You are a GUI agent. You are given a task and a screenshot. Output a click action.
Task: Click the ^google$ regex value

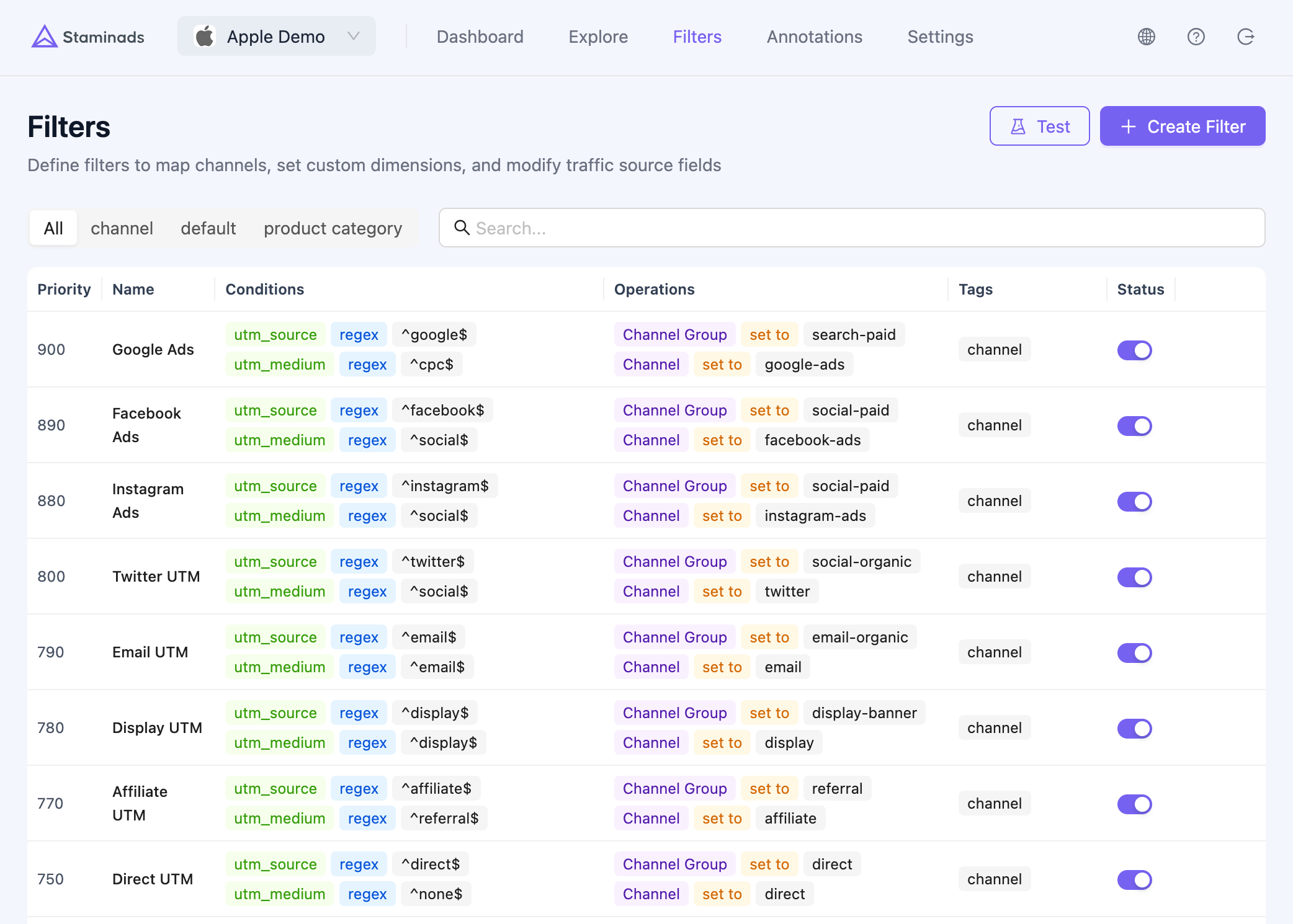434,335
